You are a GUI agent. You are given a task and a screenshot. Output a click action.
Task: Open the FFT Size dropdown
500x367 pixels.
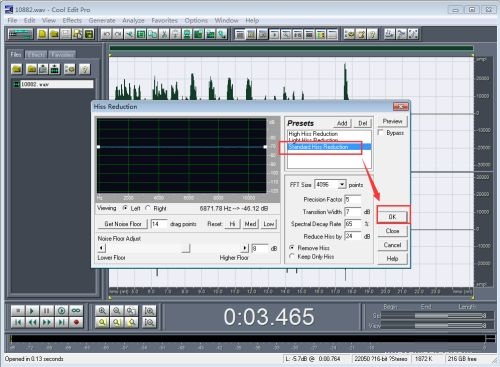[x=342, y=184]
